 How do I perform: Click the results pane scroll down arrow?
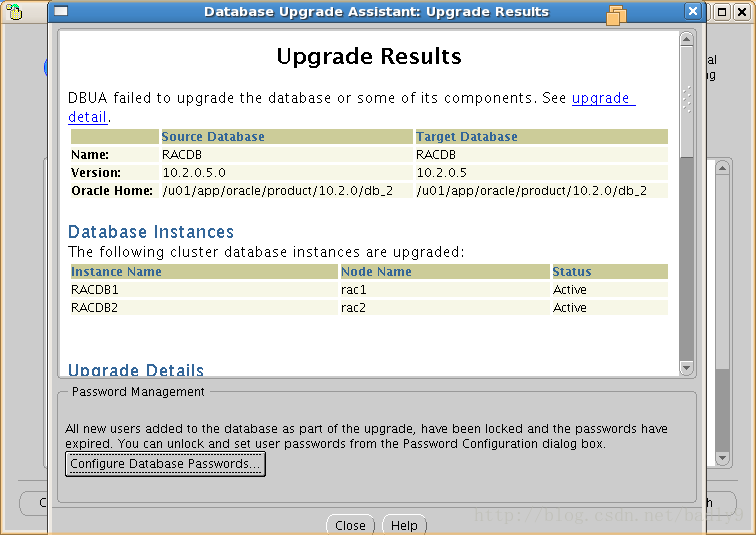click(687, 368)
